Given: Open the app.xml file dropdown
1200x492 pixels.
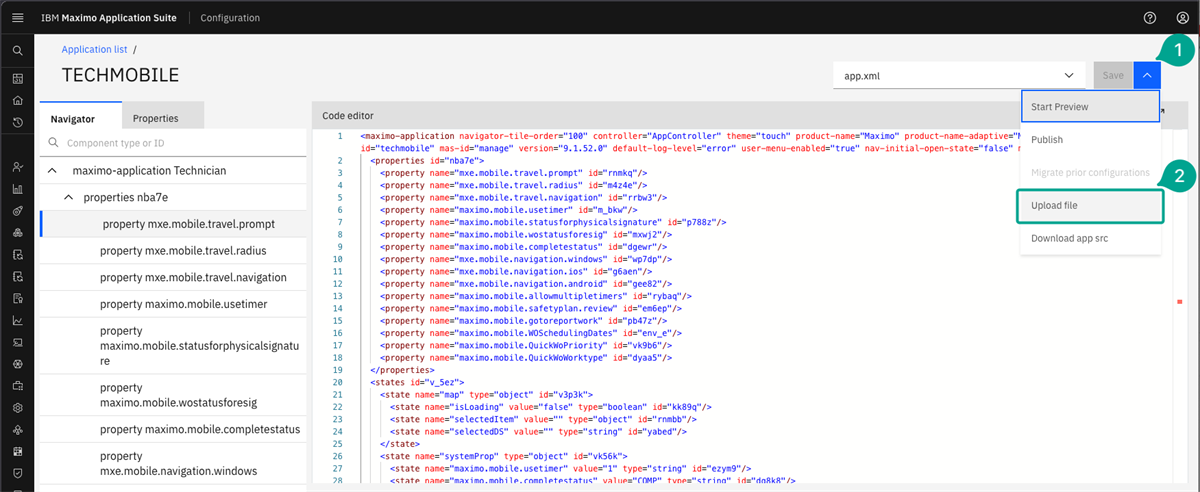Looking at the screenshot, I should [959, 75].
